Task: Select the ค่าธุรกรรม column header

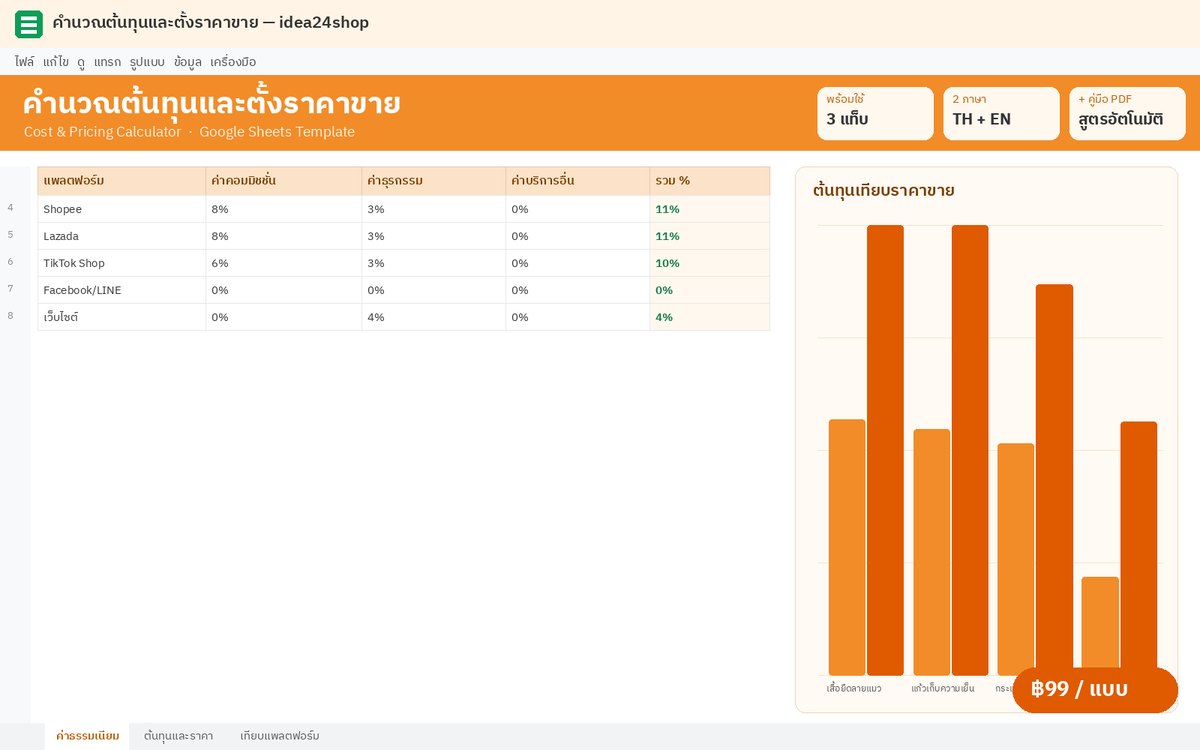Action: 434,181
